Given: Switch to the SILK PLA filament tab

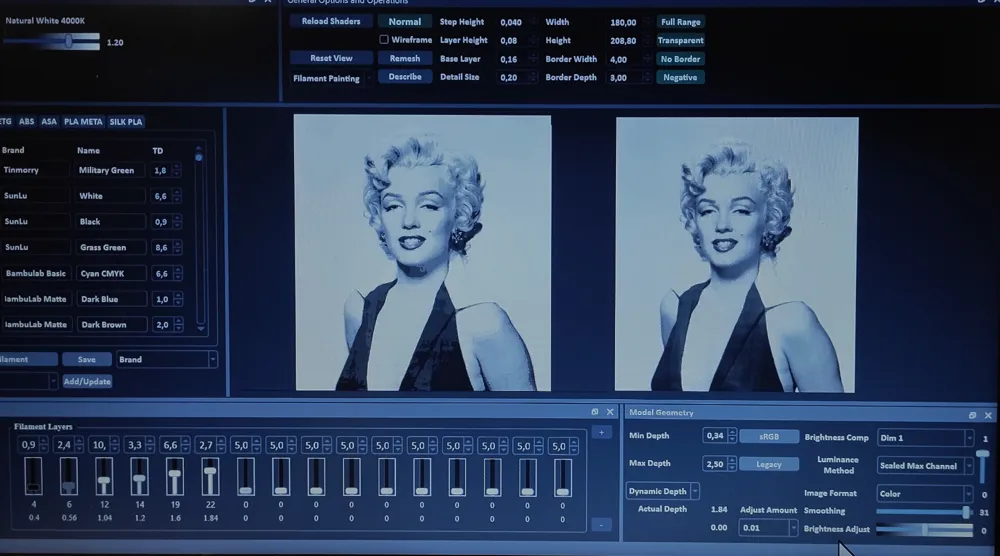Looking at the screenshot, I should click(x=126, y=121).
